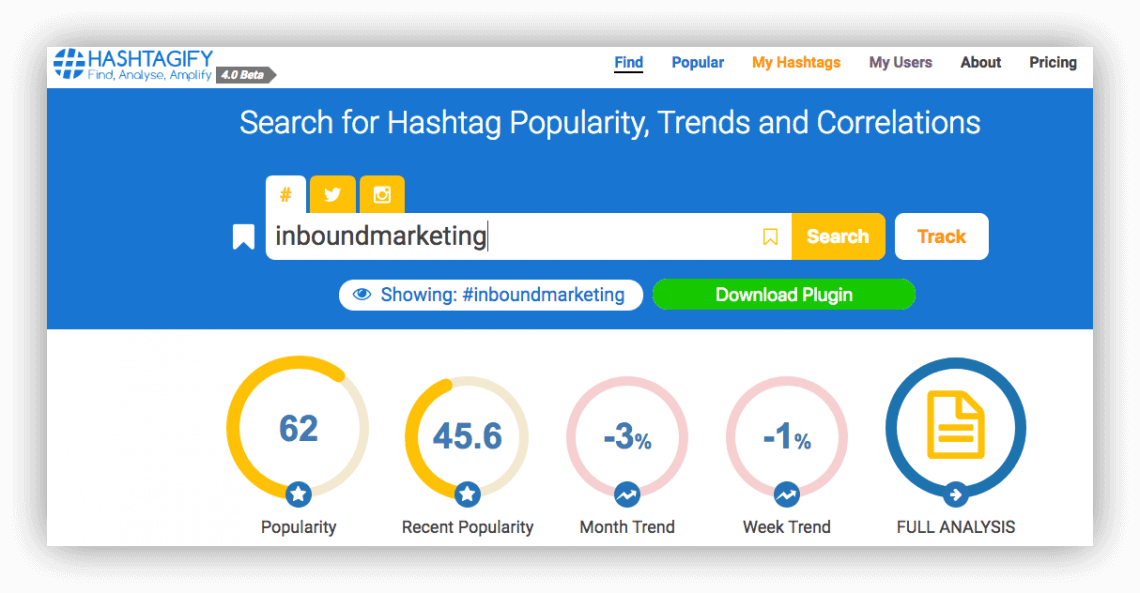
Task: Select the Instagram source icon
Action: tap(381, 194)
